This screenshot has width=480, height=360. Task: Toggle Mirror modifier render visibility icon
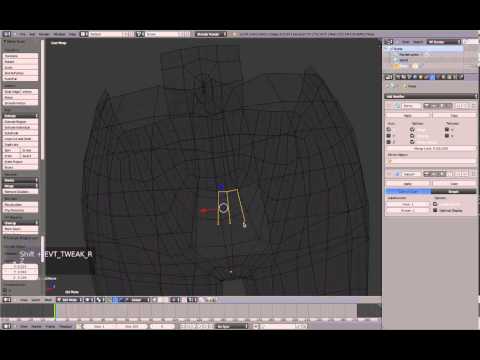(x=427, y=106)
